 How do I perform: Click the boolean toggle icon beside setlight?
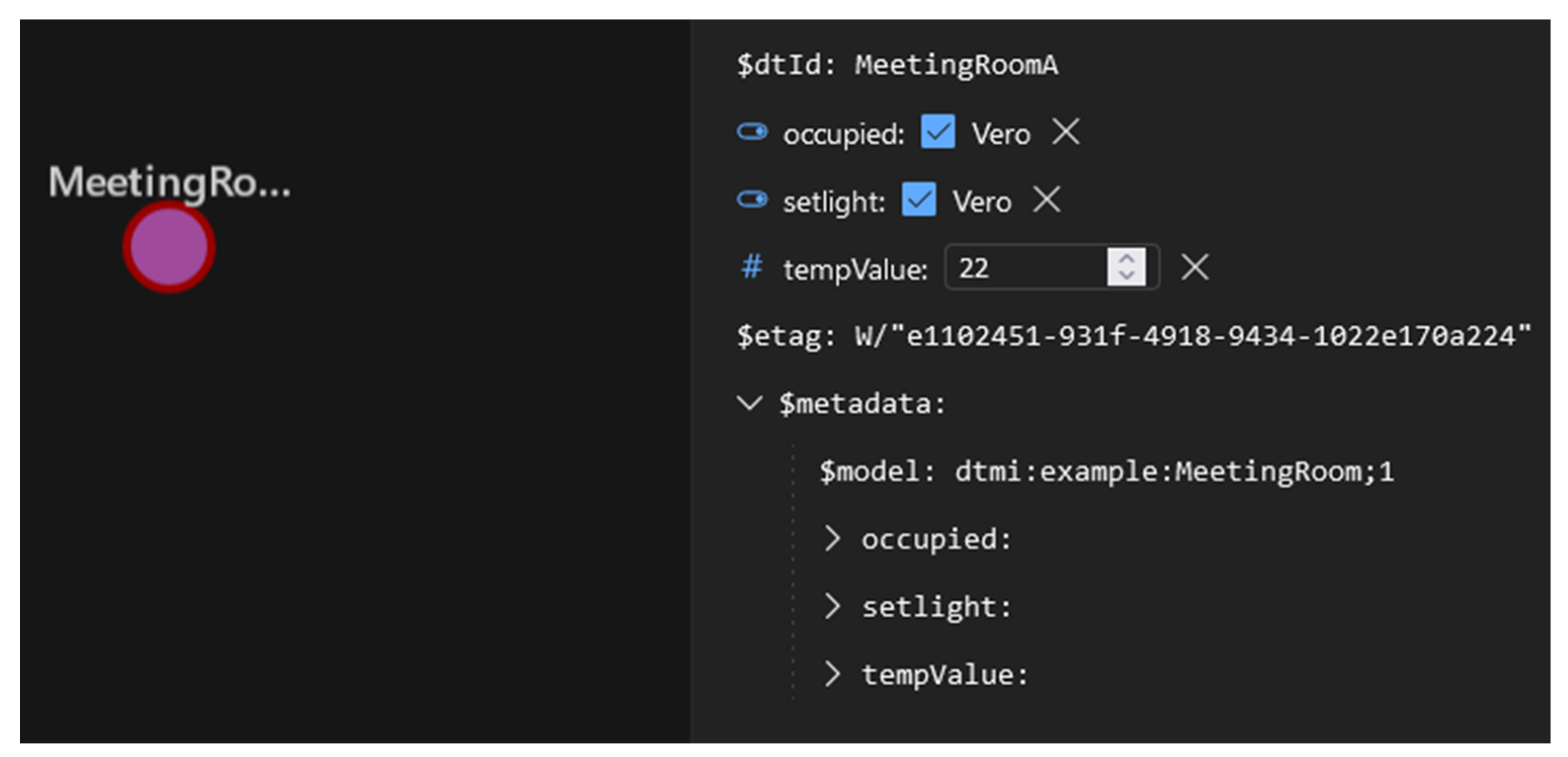point(752,199)
